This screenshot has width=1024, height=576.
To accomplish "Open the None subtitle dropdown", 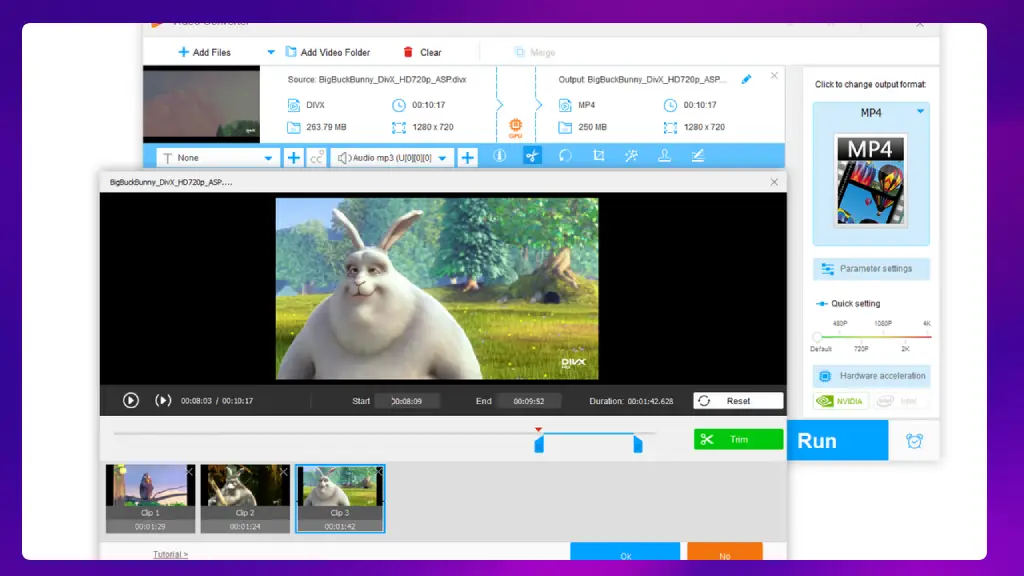I will point(217,157).
